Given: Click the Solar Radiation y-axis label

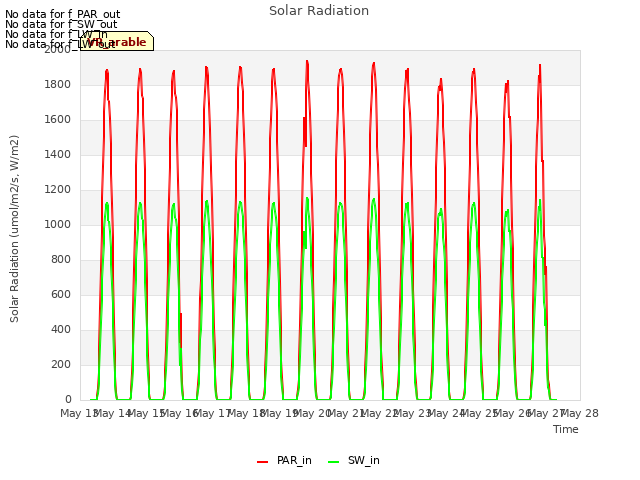Looking at the screenshot, I should pyautogui.click(x=14, y=229).
